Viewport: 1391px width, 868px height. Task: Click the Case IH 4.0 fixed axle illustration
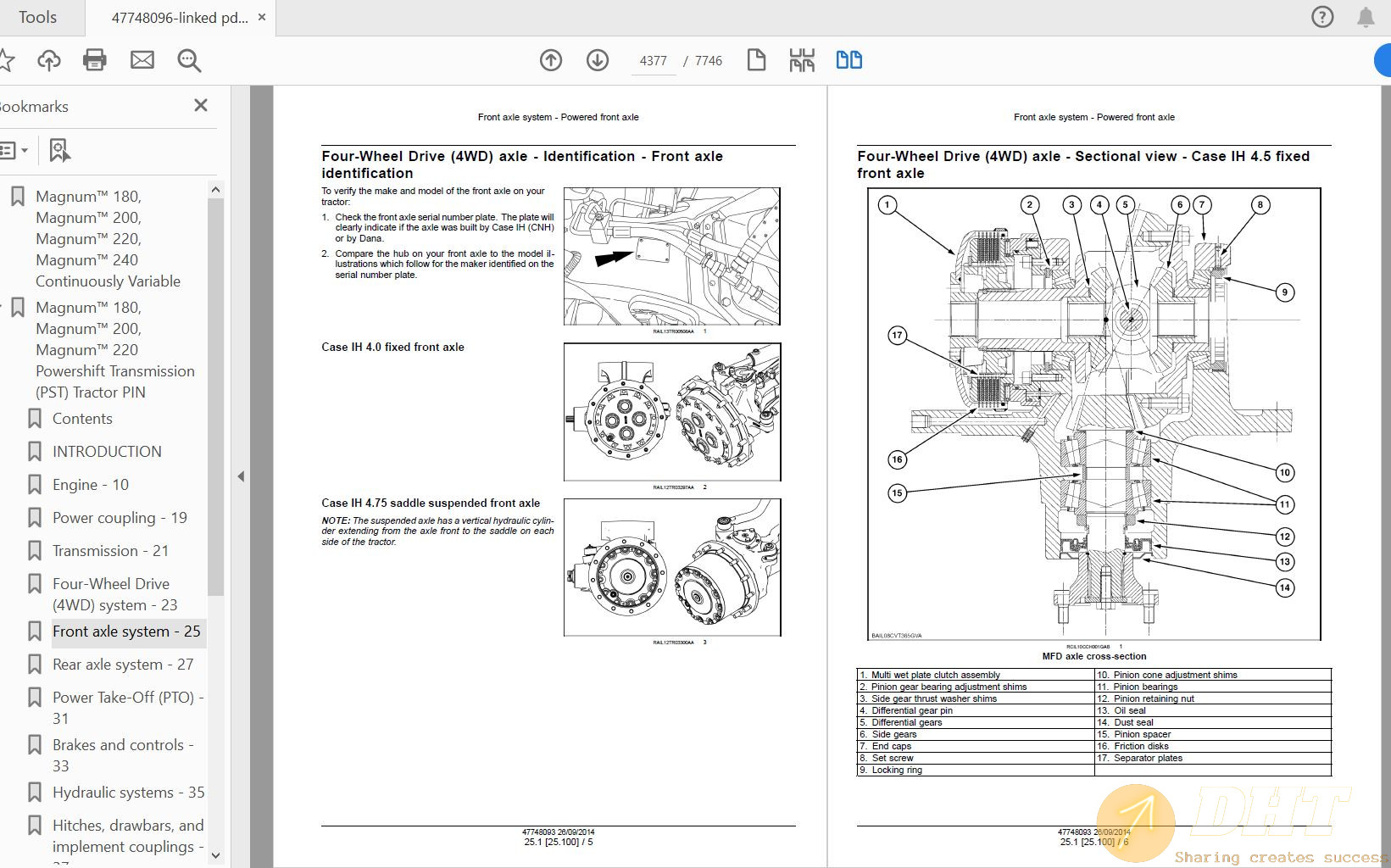[672, 412]
